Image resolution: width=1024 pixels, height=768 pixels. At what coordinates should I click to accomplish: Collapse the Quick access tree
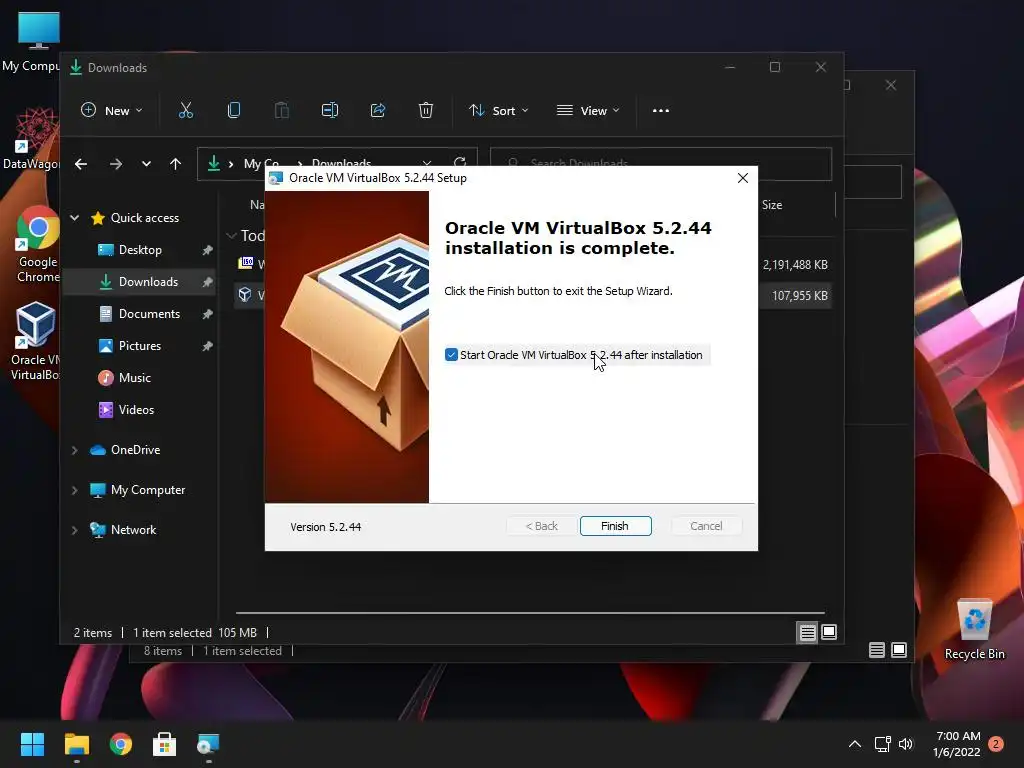point(74,217)
